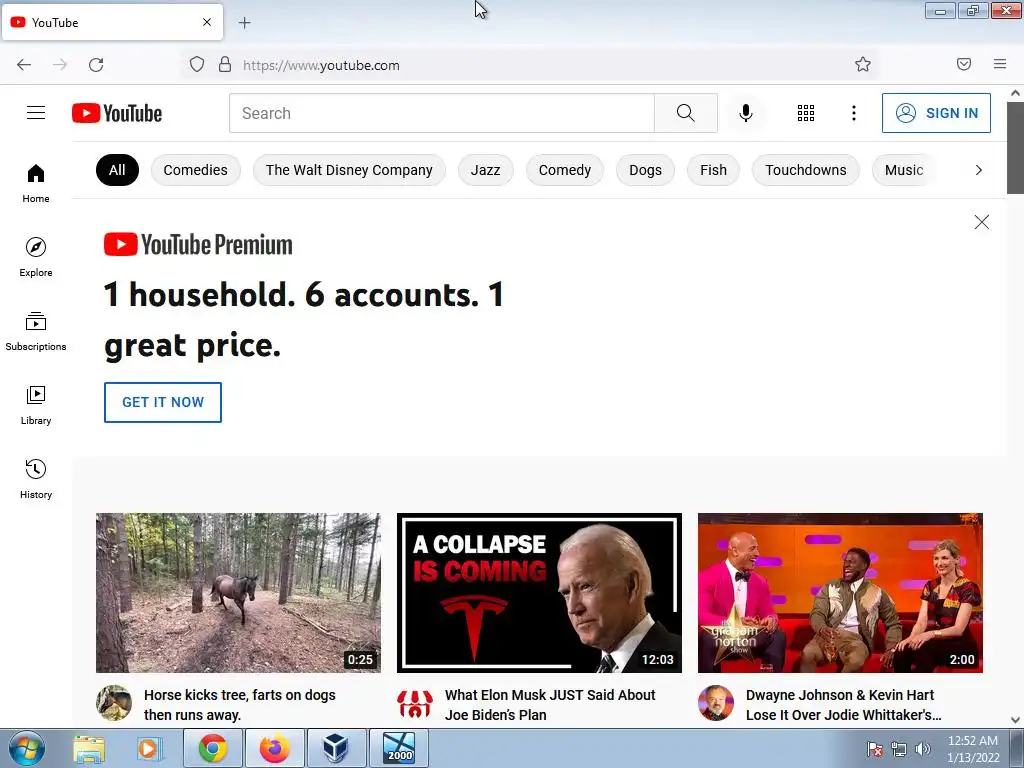Viewport: 1024px width, 768px height.
Task: Select the Fish chip
Action: tap(713, 170)
